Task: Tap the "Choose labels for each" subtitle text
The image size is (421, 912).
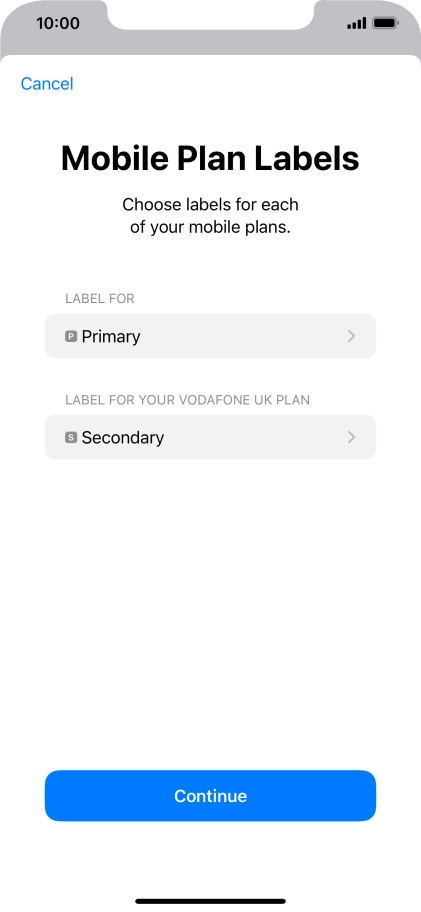Action: [x=210, y=205]
